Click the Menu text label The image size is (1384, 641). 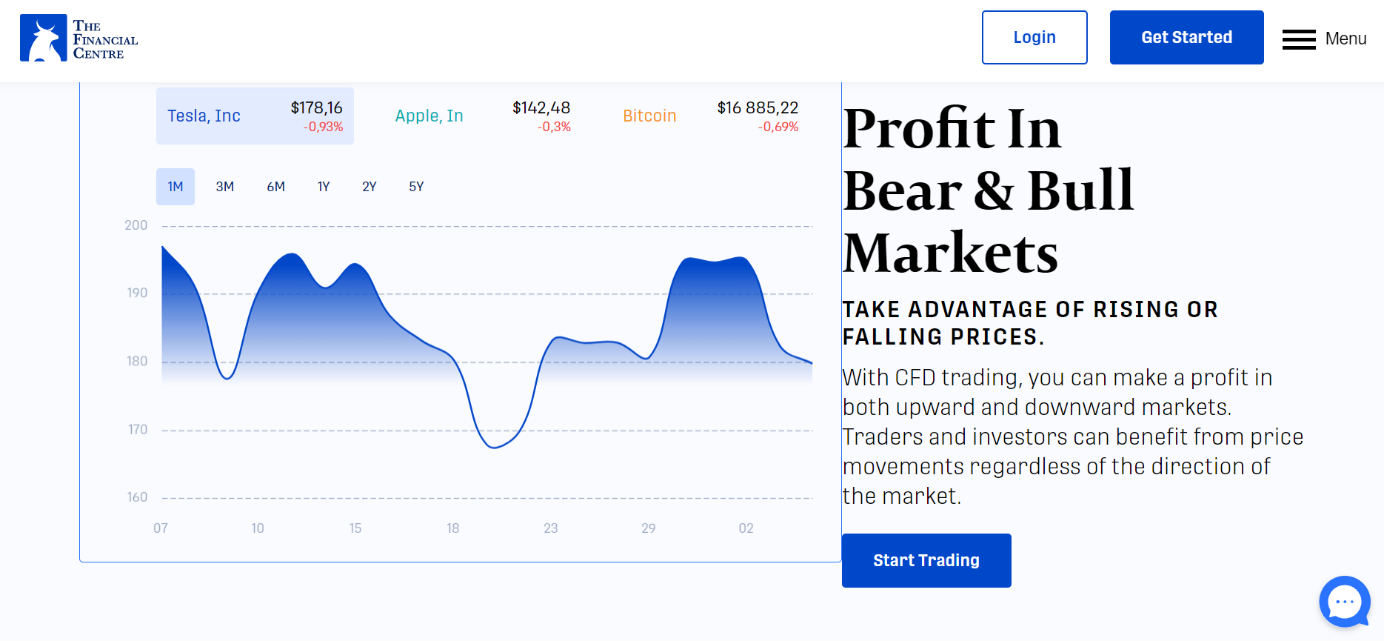coord(1345,39)
